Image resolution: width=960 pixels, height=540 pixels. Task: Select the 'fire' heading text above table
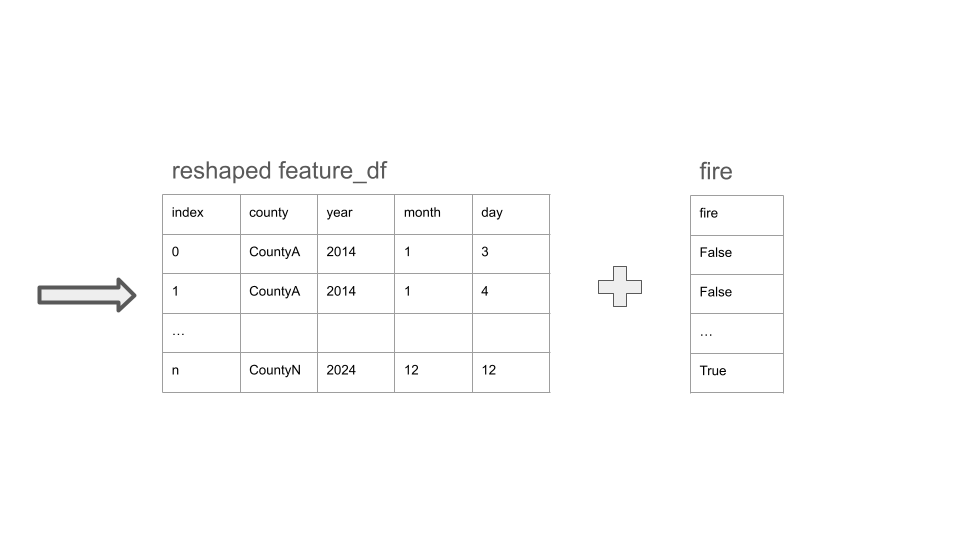[x=716, y=172]
